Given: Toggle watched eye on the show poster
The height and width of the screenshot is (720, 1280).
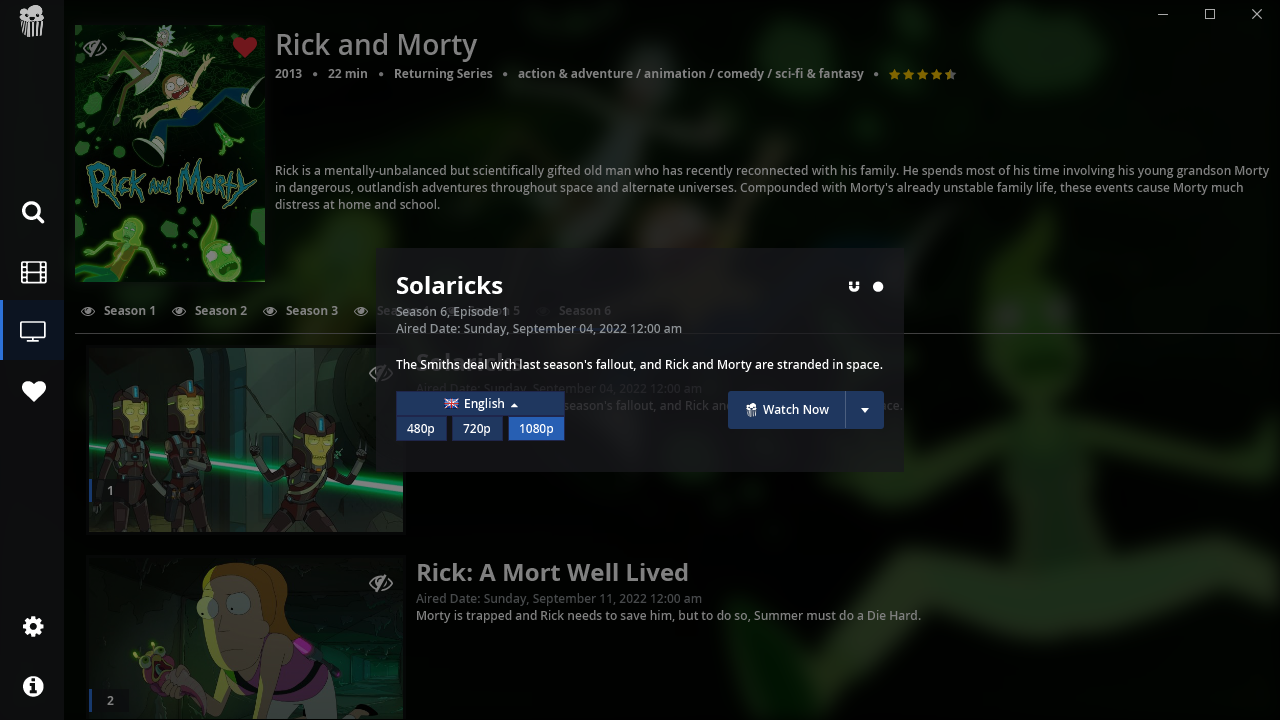Looking at the screenshot, I should point(95,47).
